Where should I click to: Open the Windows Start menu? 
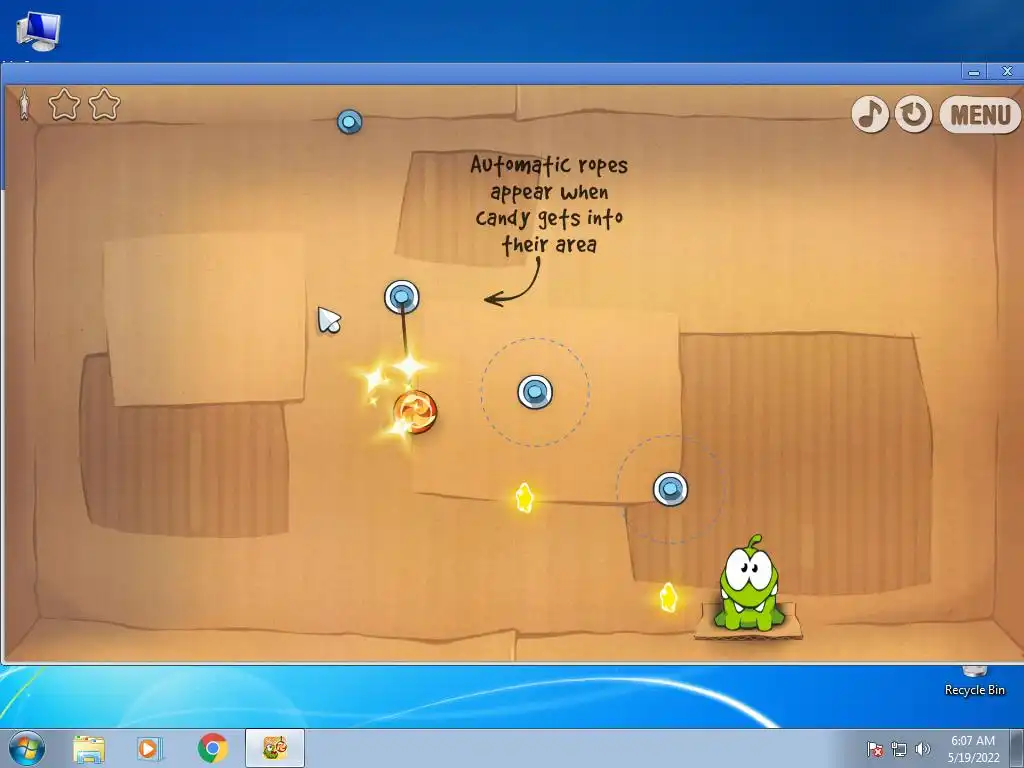pos(26,748)
